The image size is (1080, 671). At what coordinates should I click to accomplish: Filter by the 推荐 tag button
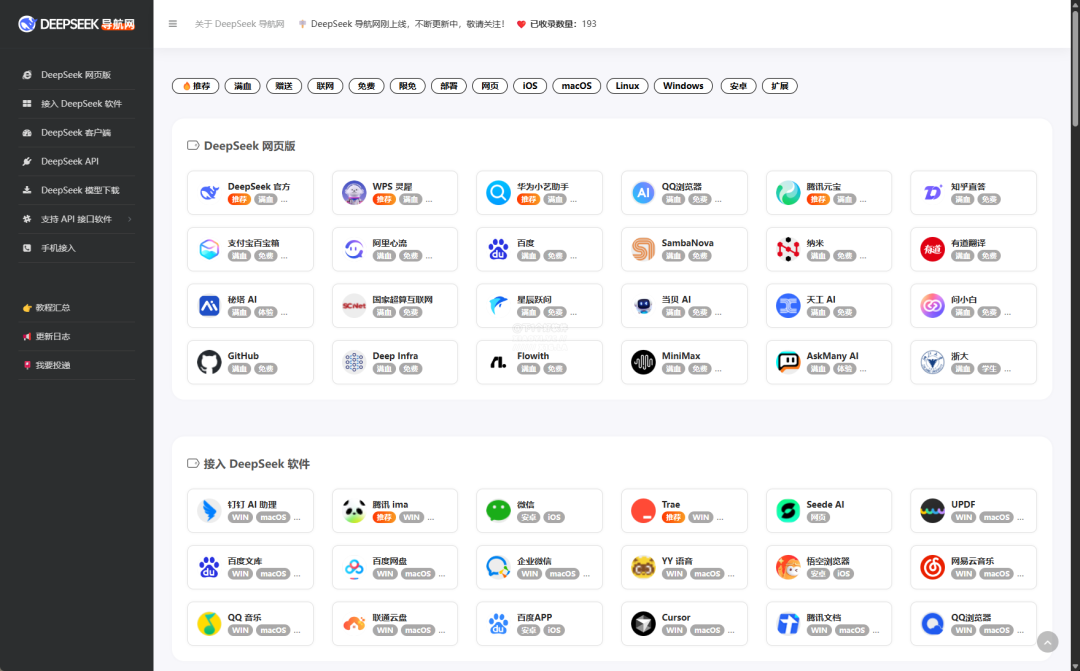coord(196,86)
